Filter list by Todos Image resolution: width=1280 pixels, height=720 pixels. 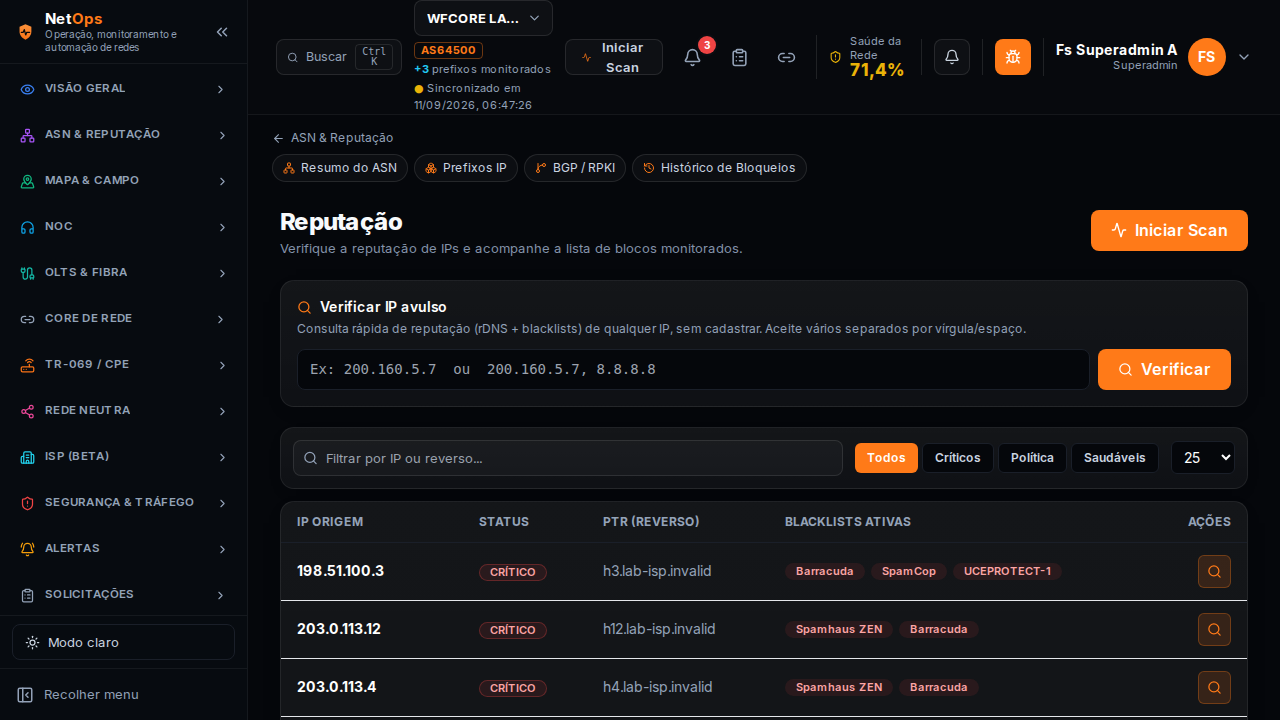tap(886, 458)
